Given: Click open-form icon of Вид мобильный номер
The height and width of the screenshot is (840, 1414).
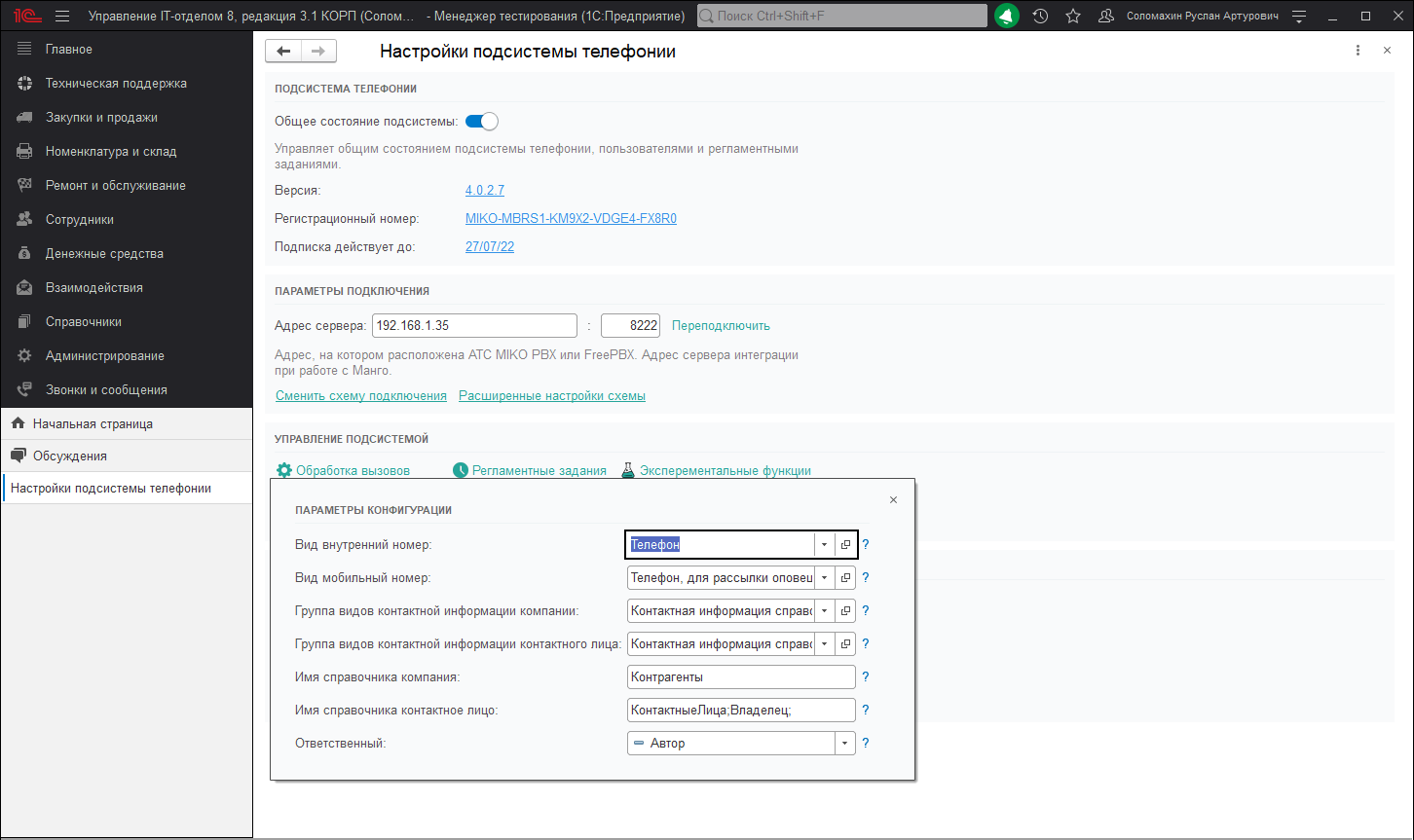Looking at the screenshot, I should coord(845,578).
